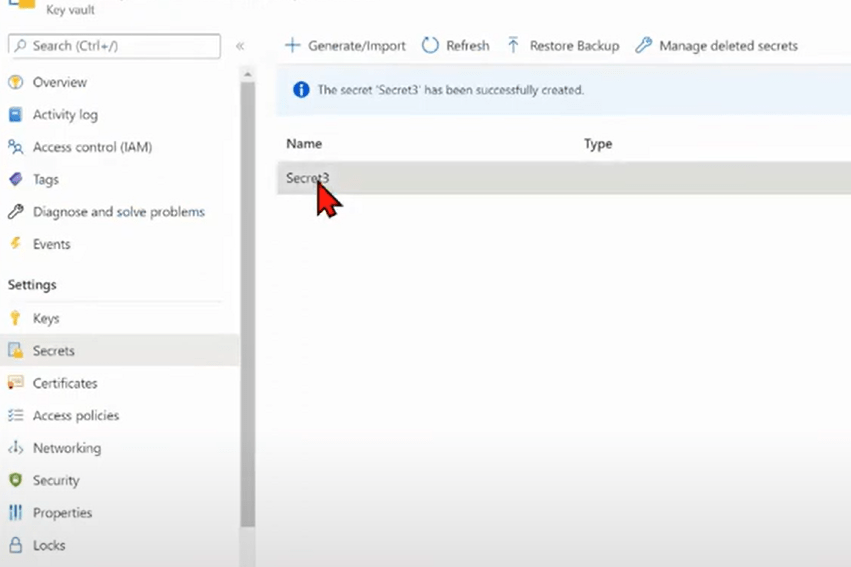
Task: Select Access control (IAM) icon
Action: point(15,147)
